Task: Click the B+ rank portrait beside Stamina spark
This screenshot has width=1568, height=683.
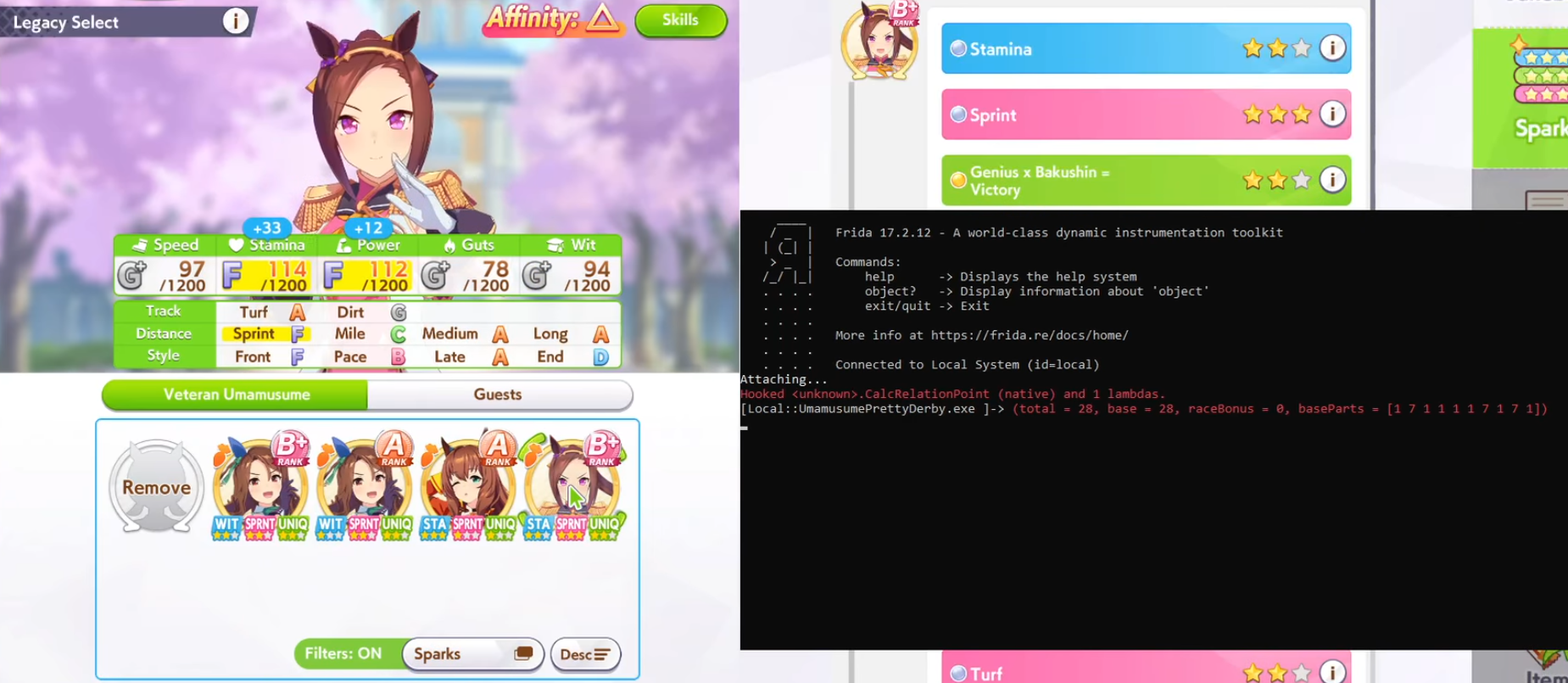Action: coord(880,41)
